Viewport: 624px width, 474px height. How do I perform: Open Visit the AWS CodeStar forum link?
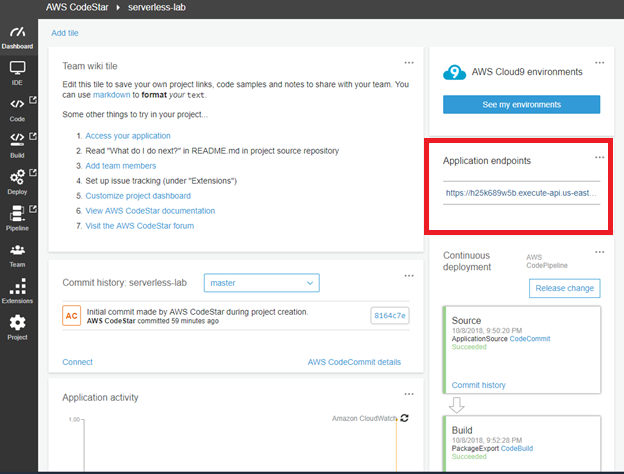click(140, 226)
